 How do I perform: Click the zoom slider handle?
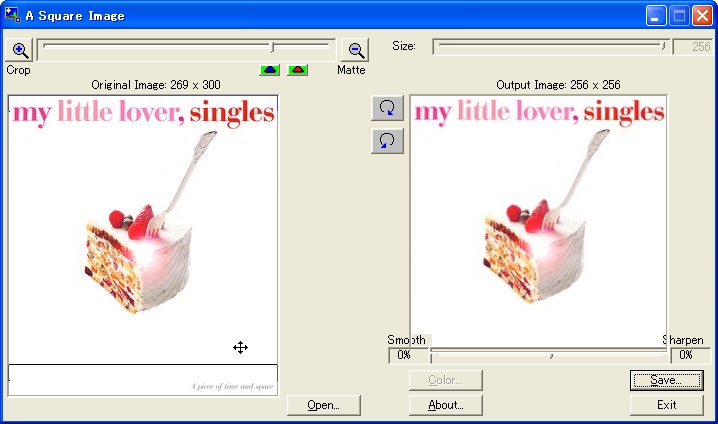[272, 47]
